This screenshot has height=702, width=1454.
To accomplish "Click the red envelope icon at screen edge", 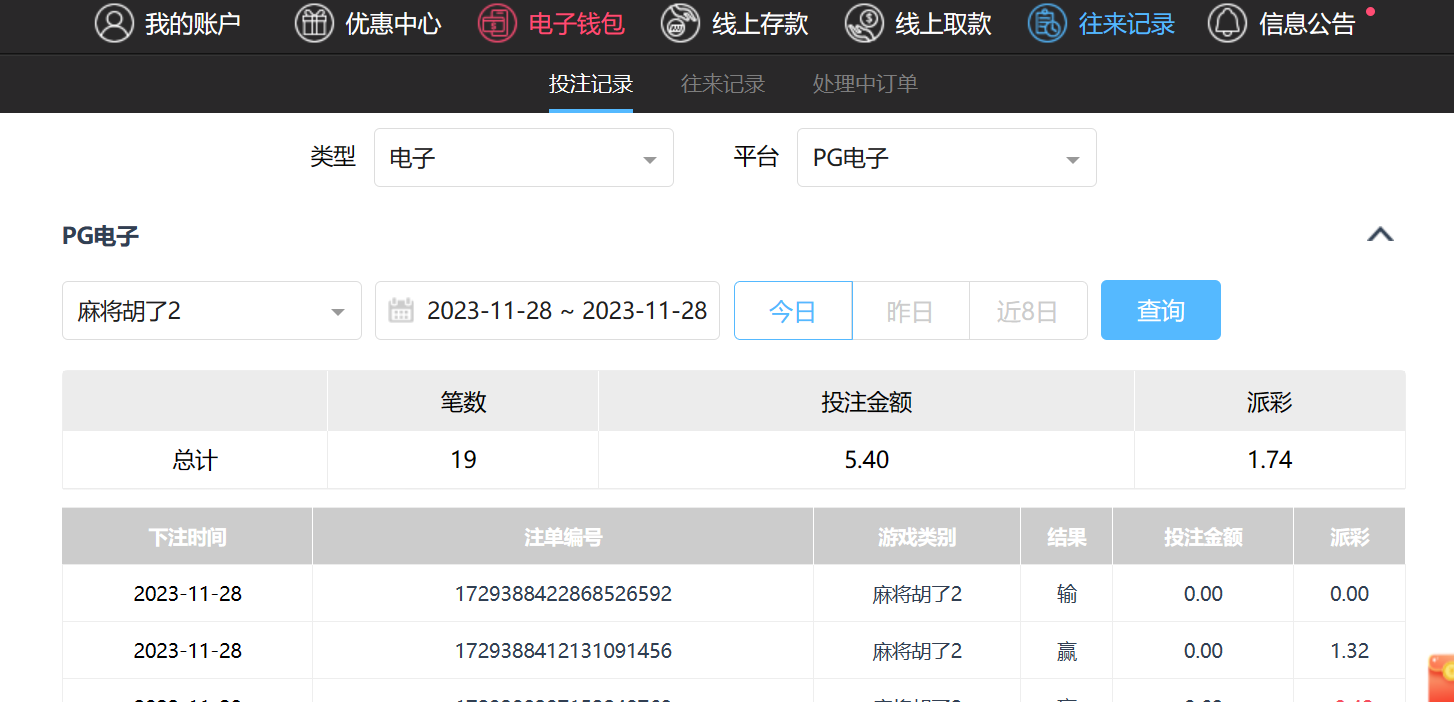I will point(1441,677).
